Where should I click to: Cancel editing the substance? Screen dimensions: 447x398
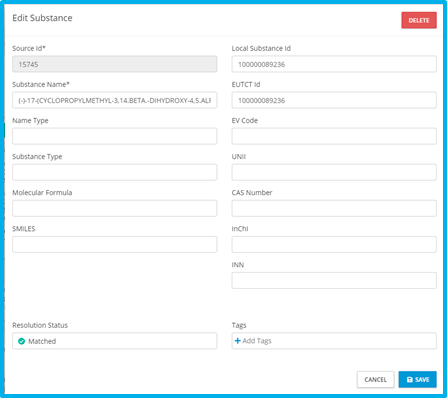376,380
